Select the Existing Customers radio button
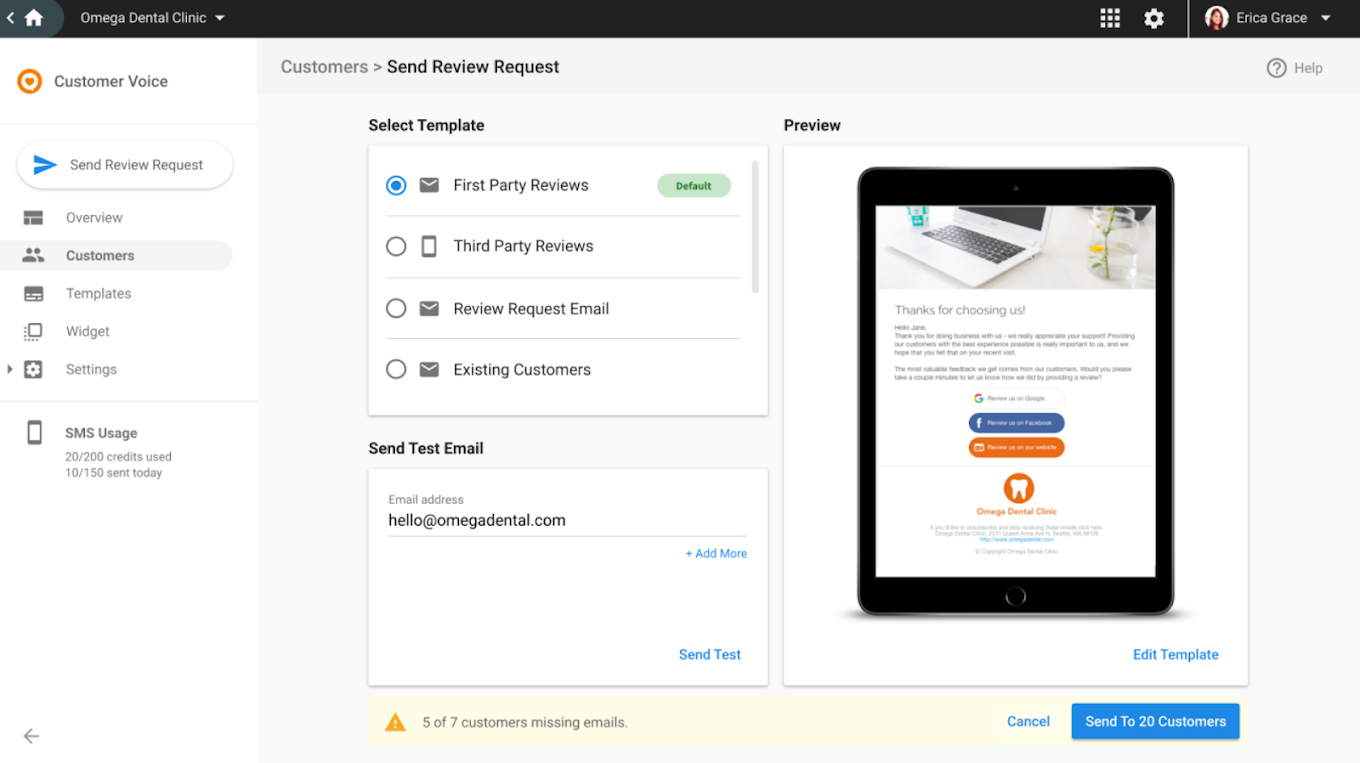Viewport: 1360px width, 763px height. [x=396, y=369]
